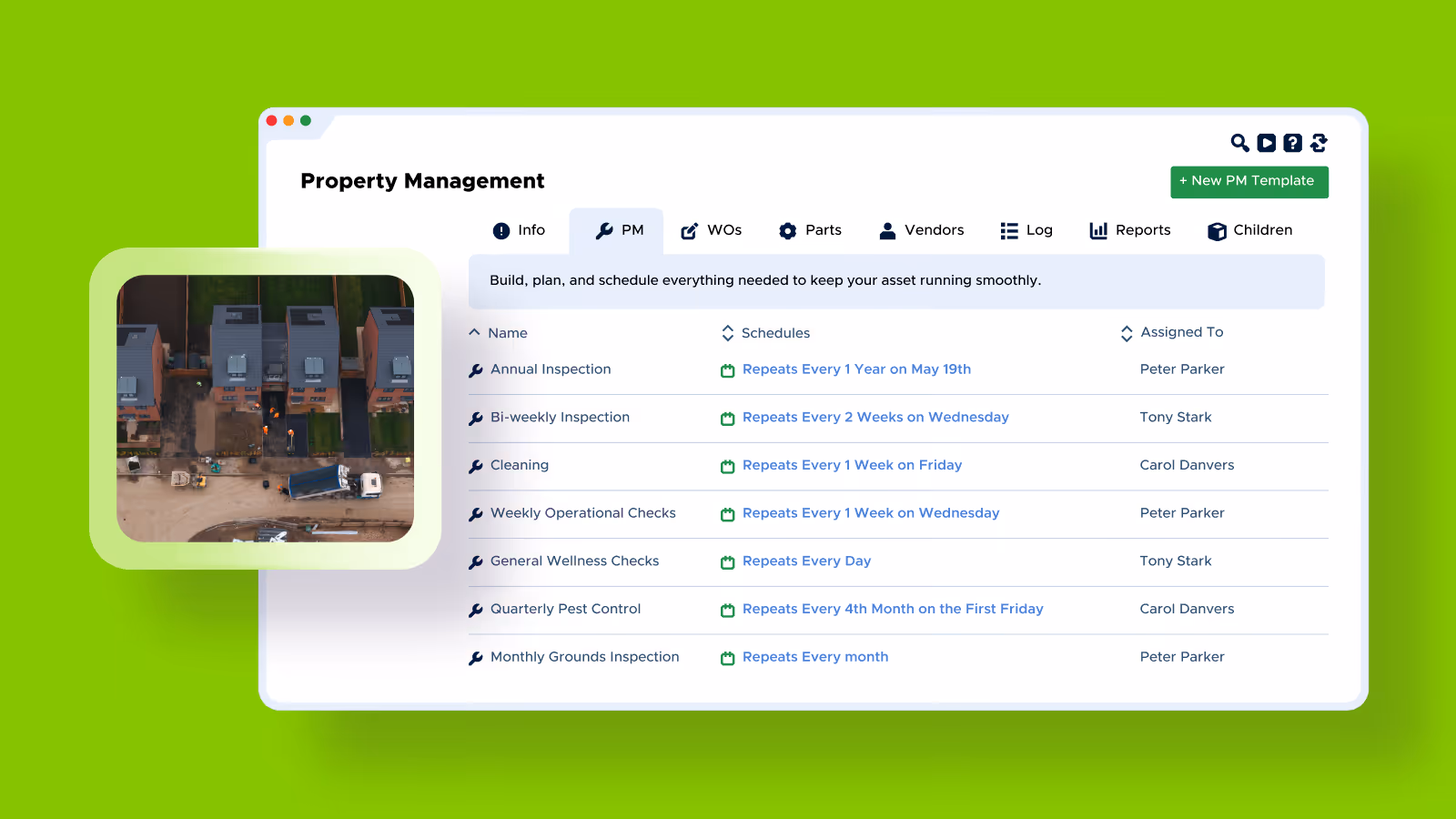This screenshot has width=1456, height=819.
Task: Open the Children tab
Action: click(1249, 230)
